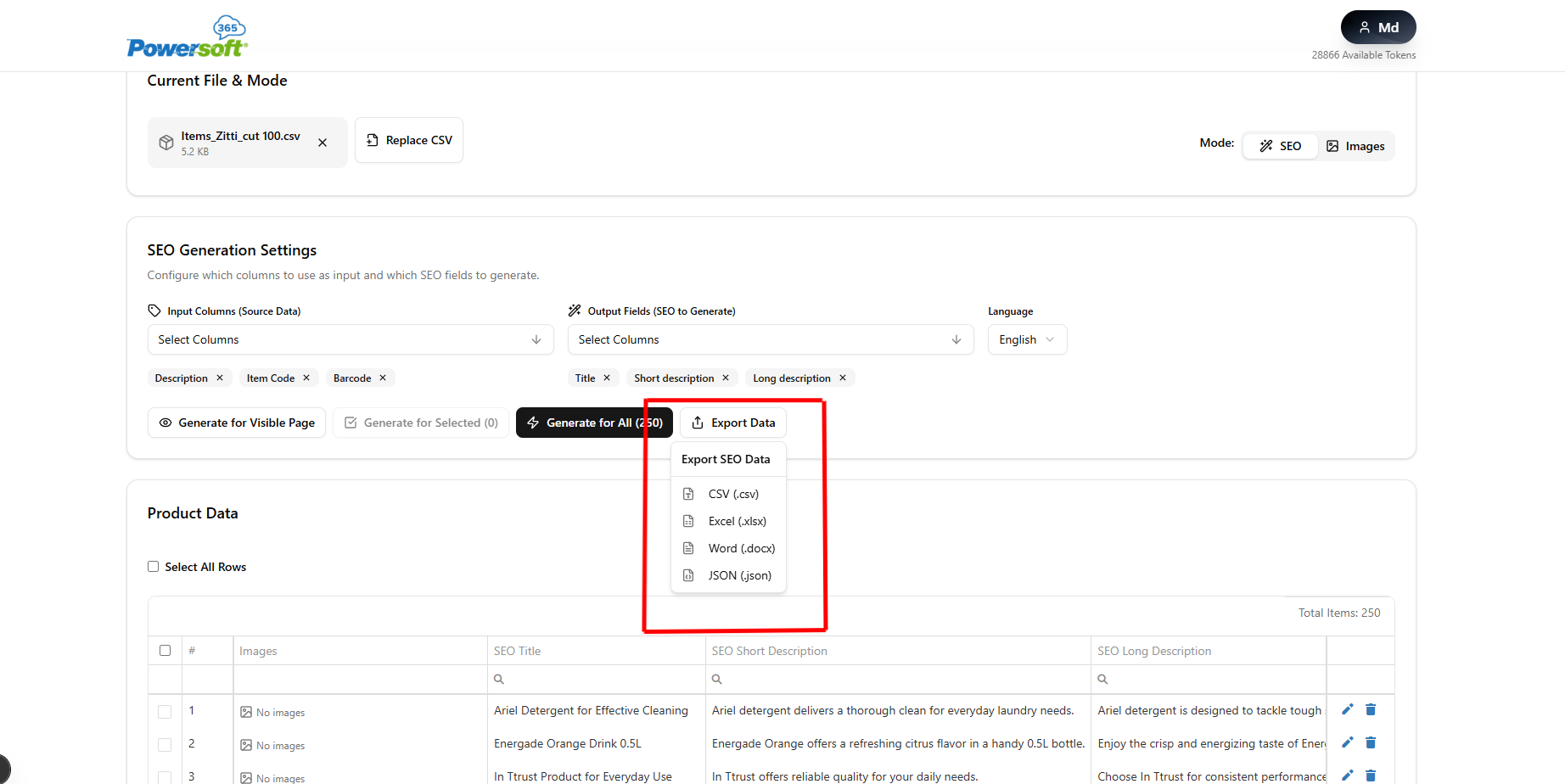Click the JSON (.json) export icon
The height and width of the screenshot is (784, 1565).
[689, 574]
